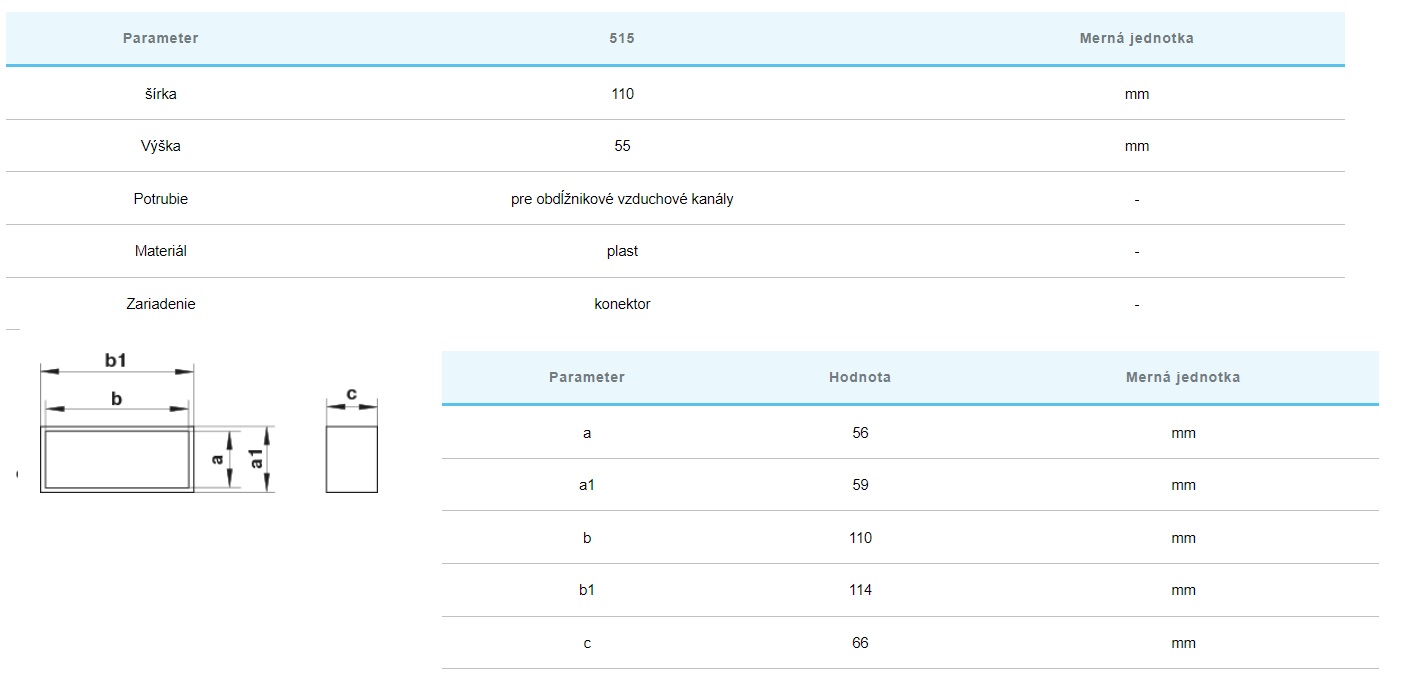
Task: Click 'Merná jednotka' header in top table
Action: point(1136,38)
